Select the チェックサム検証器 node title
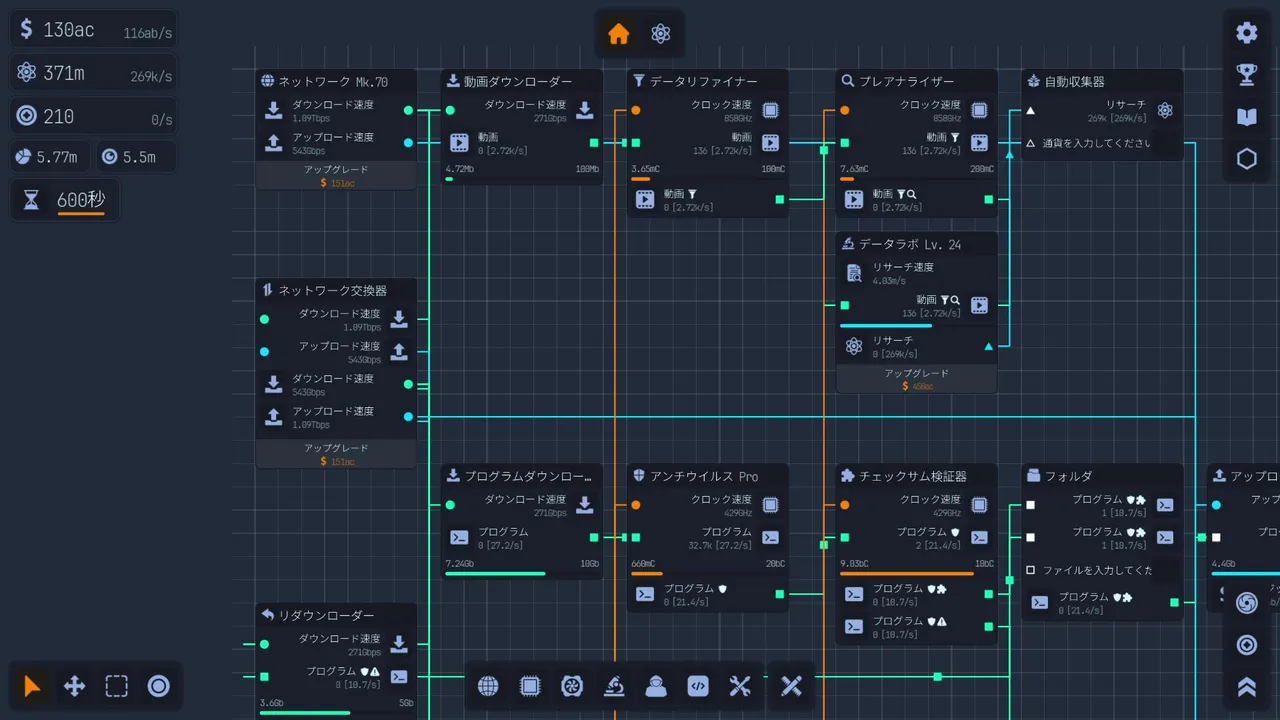1280x720 pixels. pyautogui.click(x=912, y=476)
